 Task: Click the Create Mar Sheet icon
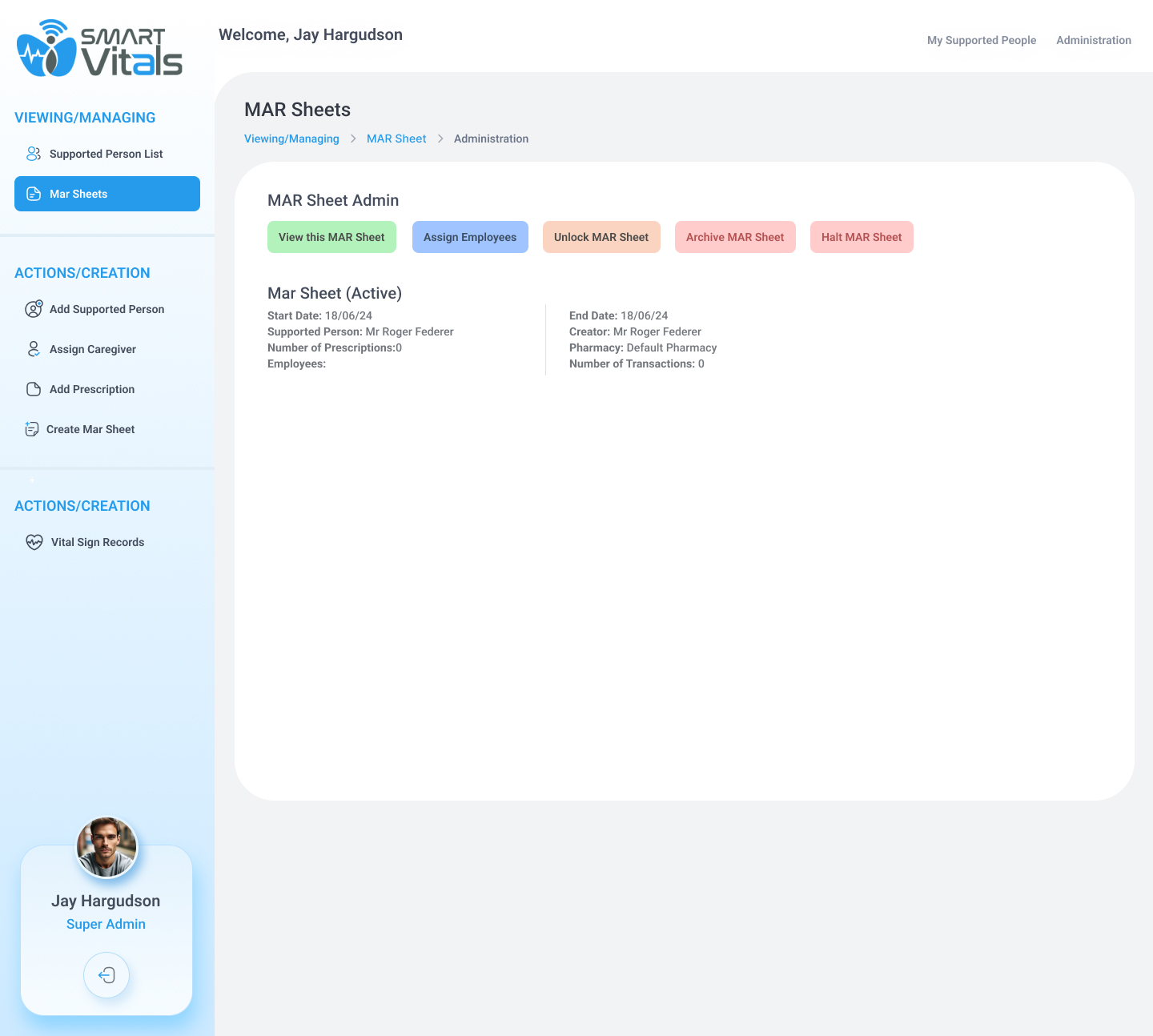pos(32,429)
